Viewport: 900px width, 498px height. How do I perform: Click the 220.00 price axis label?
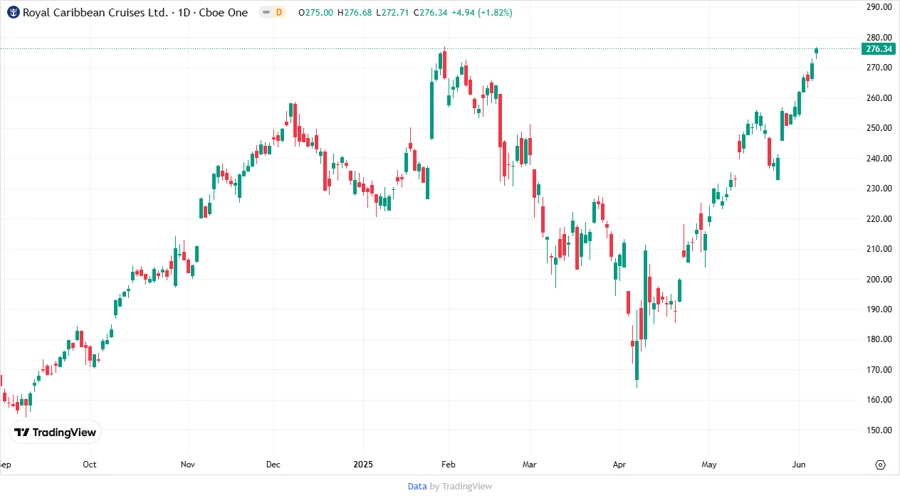pyautogui.click(x=879, y=219)
